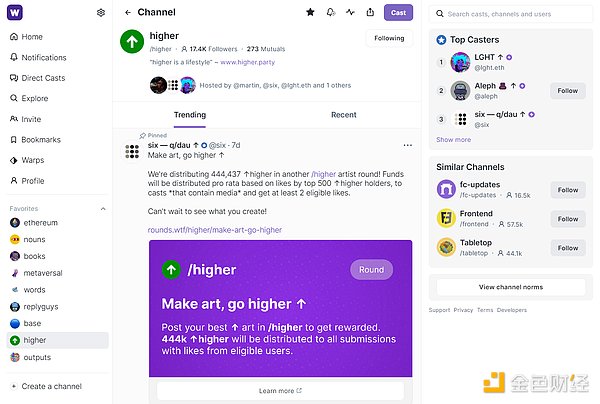Viewport: 600px width, 404px height.
Task: Open the rounds.wtf make-art-go-higher link
Action: pos(215,230)
